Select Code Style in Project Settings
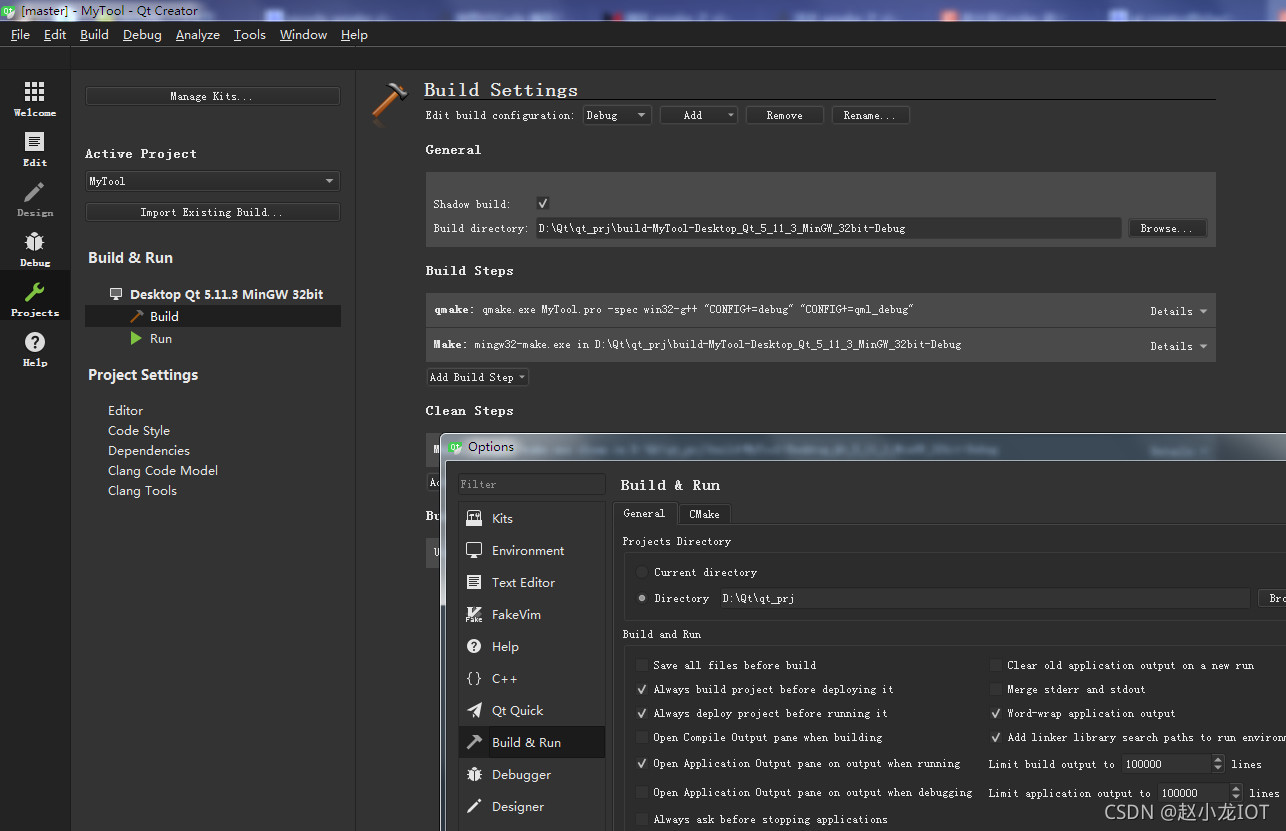This screenshot has height=831, width=1286. tap(139, 430)
